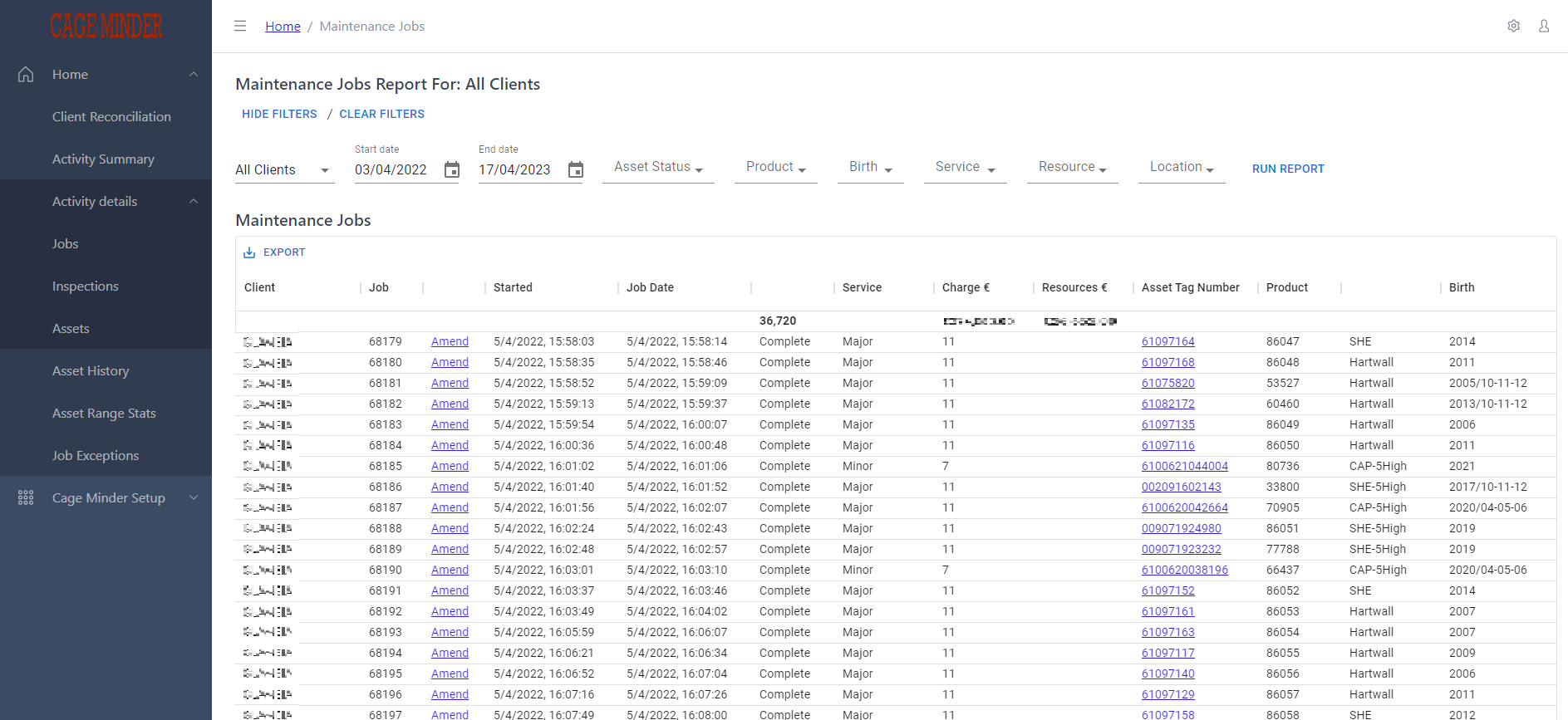Expand the Cage Minder Setup section
This screenshot has width=1568, height=720.
click(x=194, y=497)
